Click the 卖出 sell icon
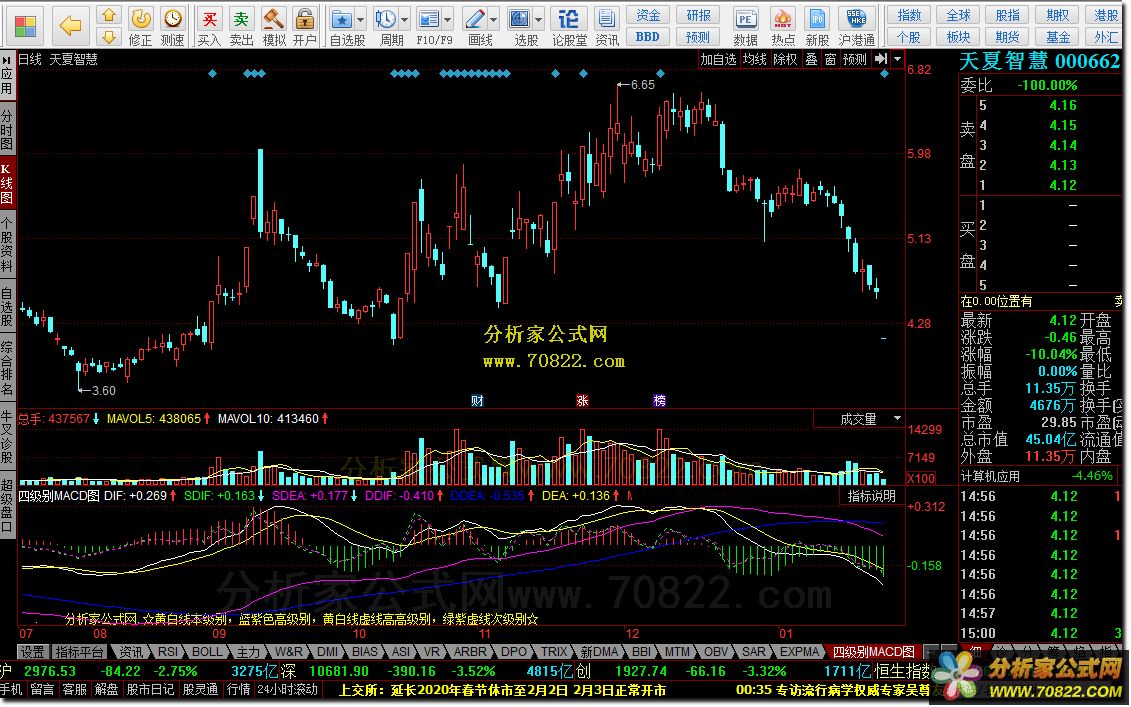Viewport: 1131px width, 707px height. pyautogui.click(x=241, y=20)
